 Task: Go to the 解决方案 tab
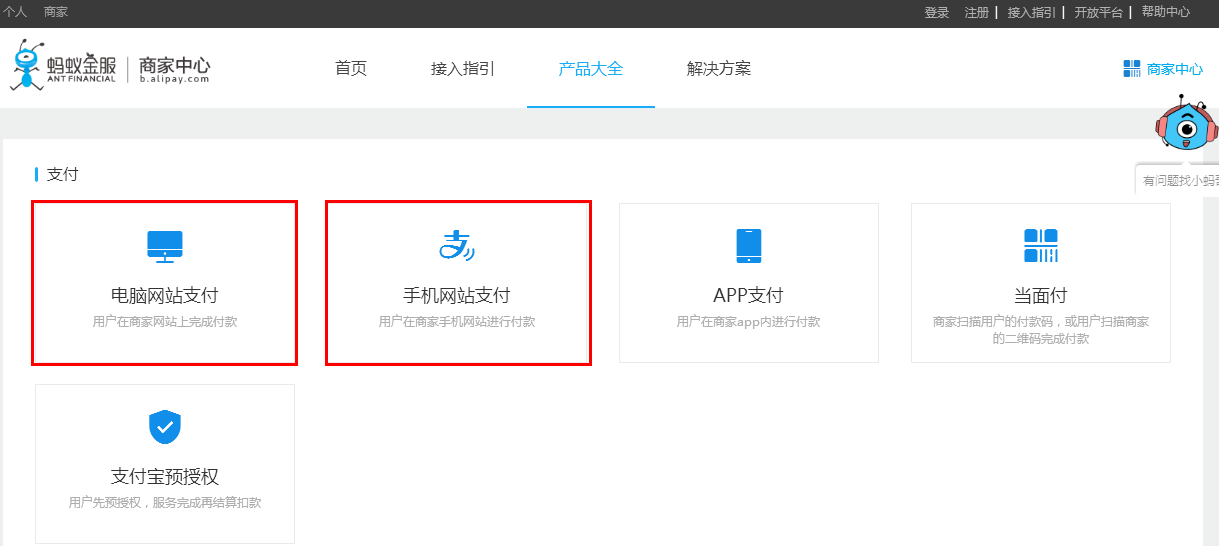tap(718, 69)
